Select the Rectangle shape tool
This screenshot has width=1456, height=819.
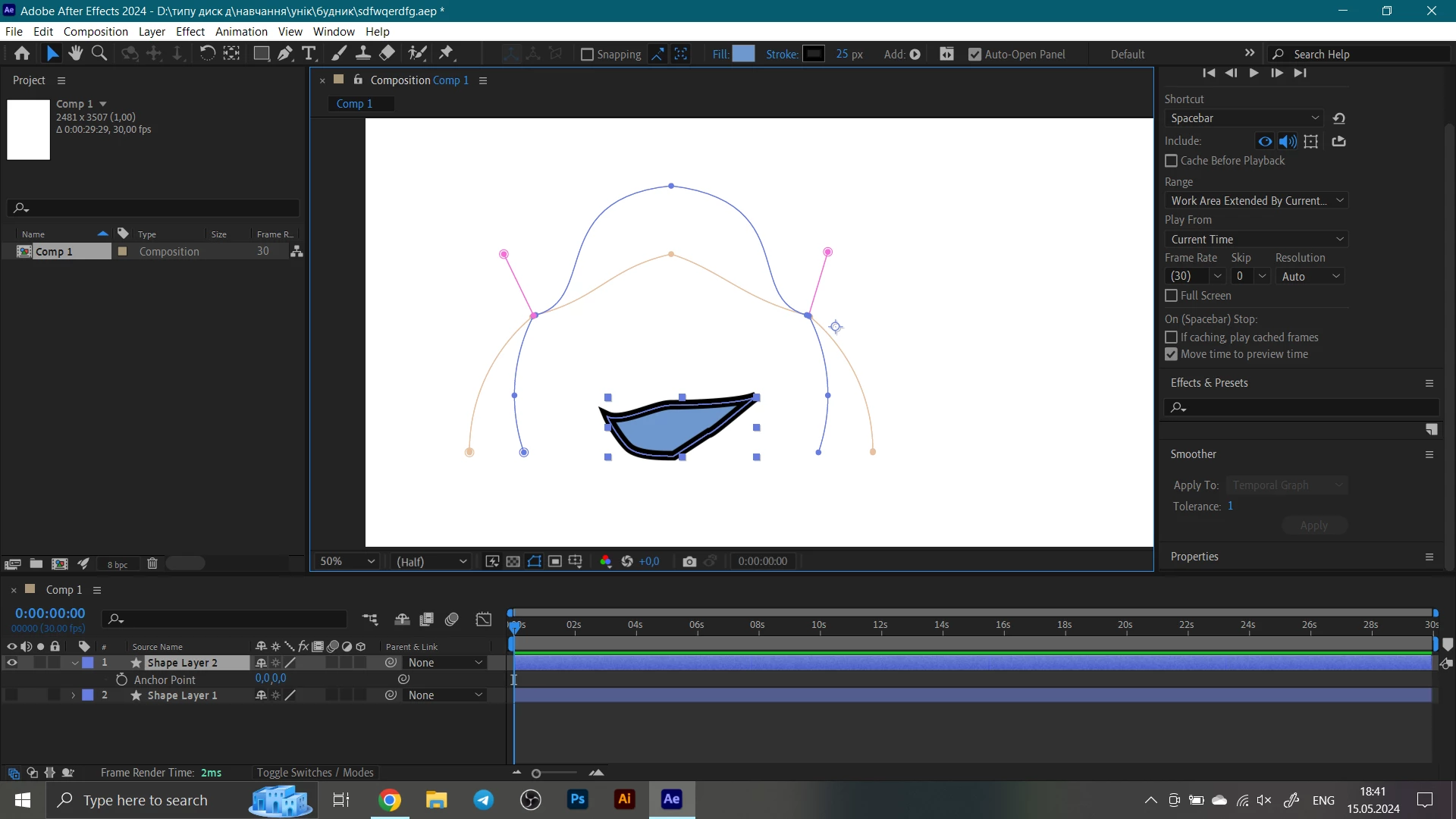point(261,54)
